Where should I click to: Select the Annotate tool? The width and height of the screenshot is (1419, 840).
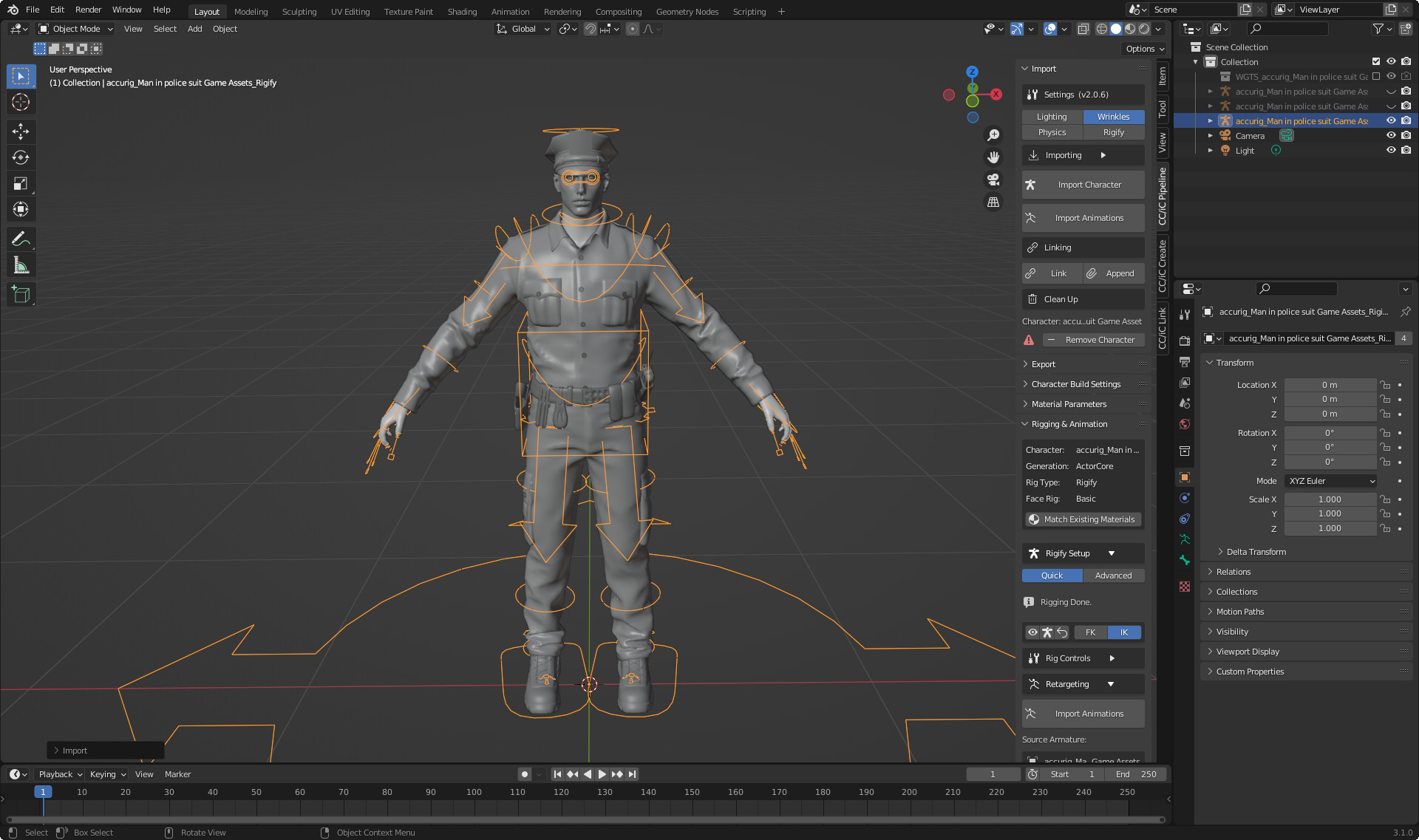pos(21,239)
